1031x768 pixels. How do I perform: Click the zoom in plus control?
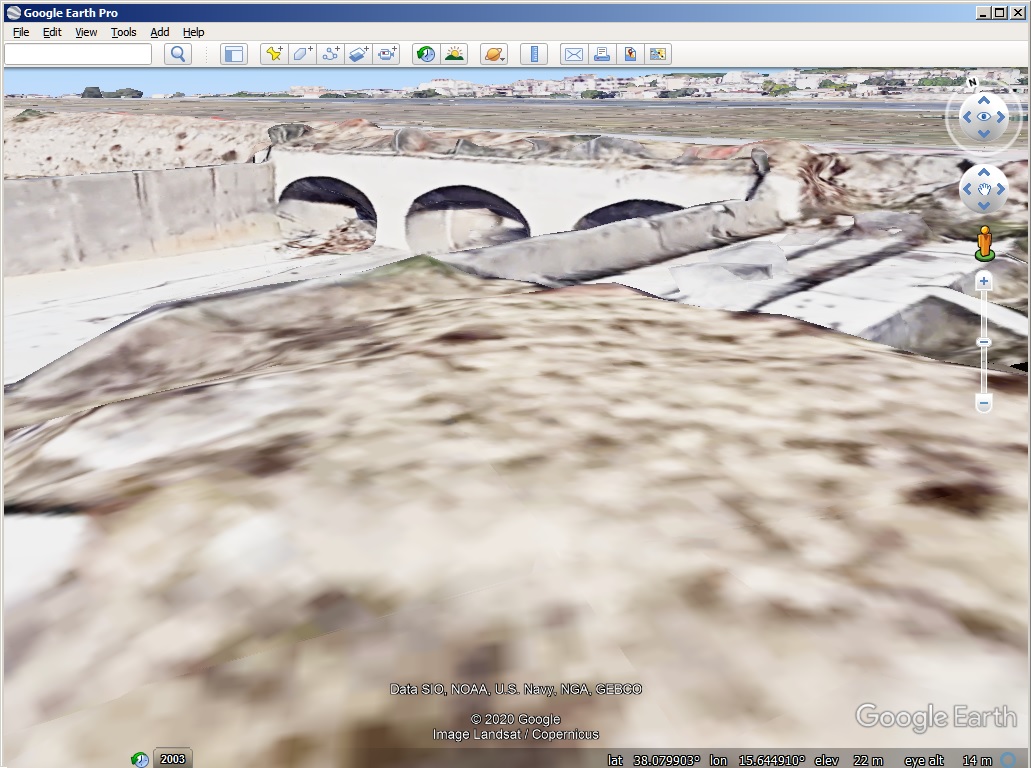click(x=983, y=281)
